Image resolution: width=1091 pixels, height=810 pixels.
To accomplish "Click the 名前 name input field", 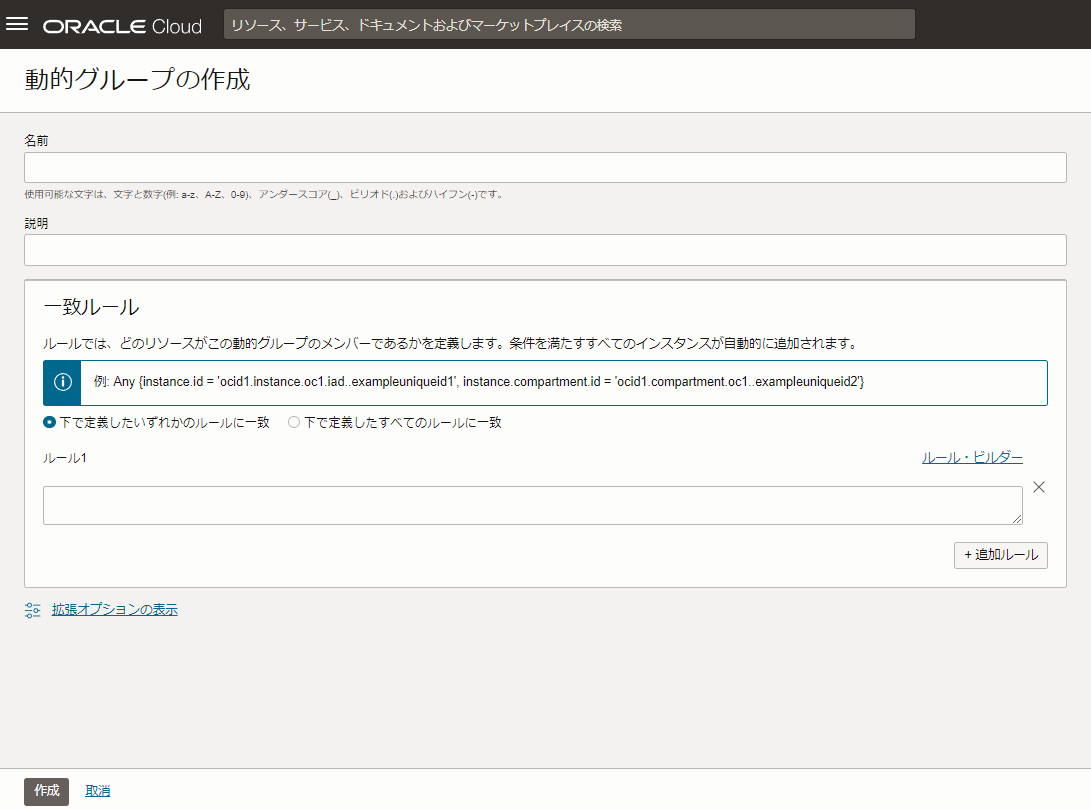I will click(x=545, y=168).
